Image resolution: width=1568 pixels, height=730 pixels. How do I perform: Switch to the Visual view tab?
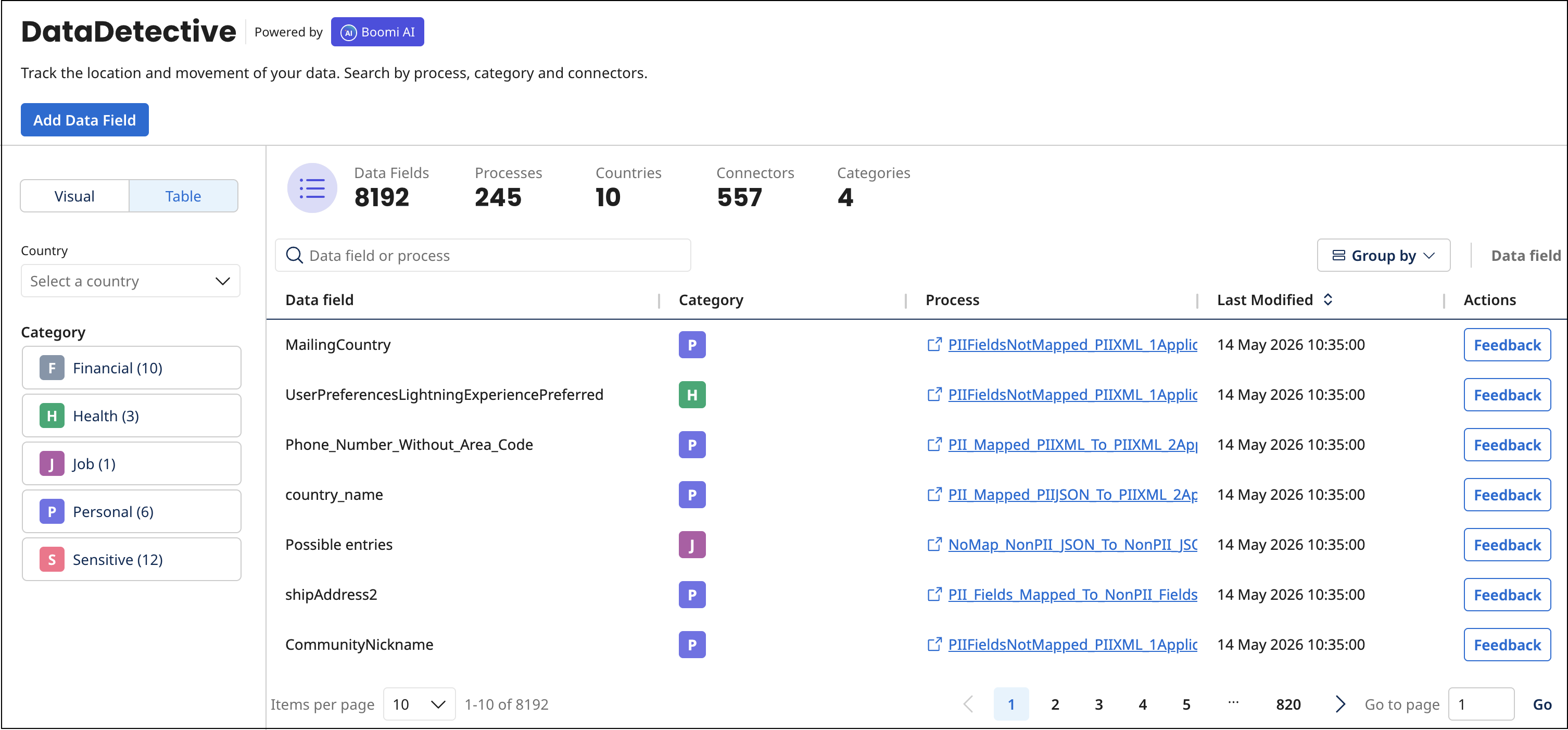pyautogui.click(x=74, y=196)
